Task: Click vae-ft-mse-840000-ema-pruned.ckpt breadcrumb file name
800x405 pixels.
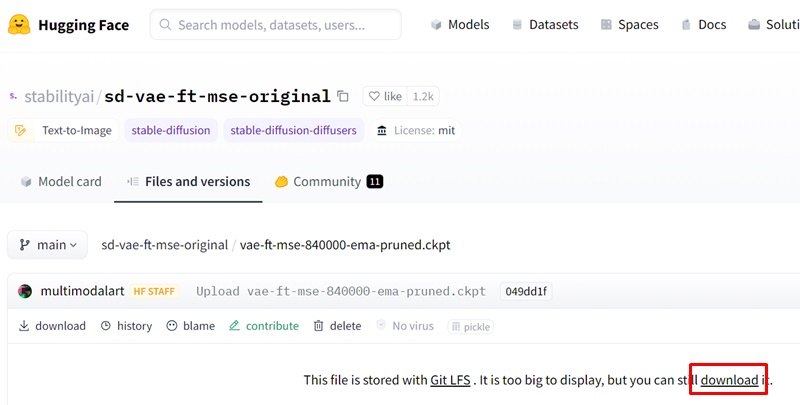Action: point(345,245)
